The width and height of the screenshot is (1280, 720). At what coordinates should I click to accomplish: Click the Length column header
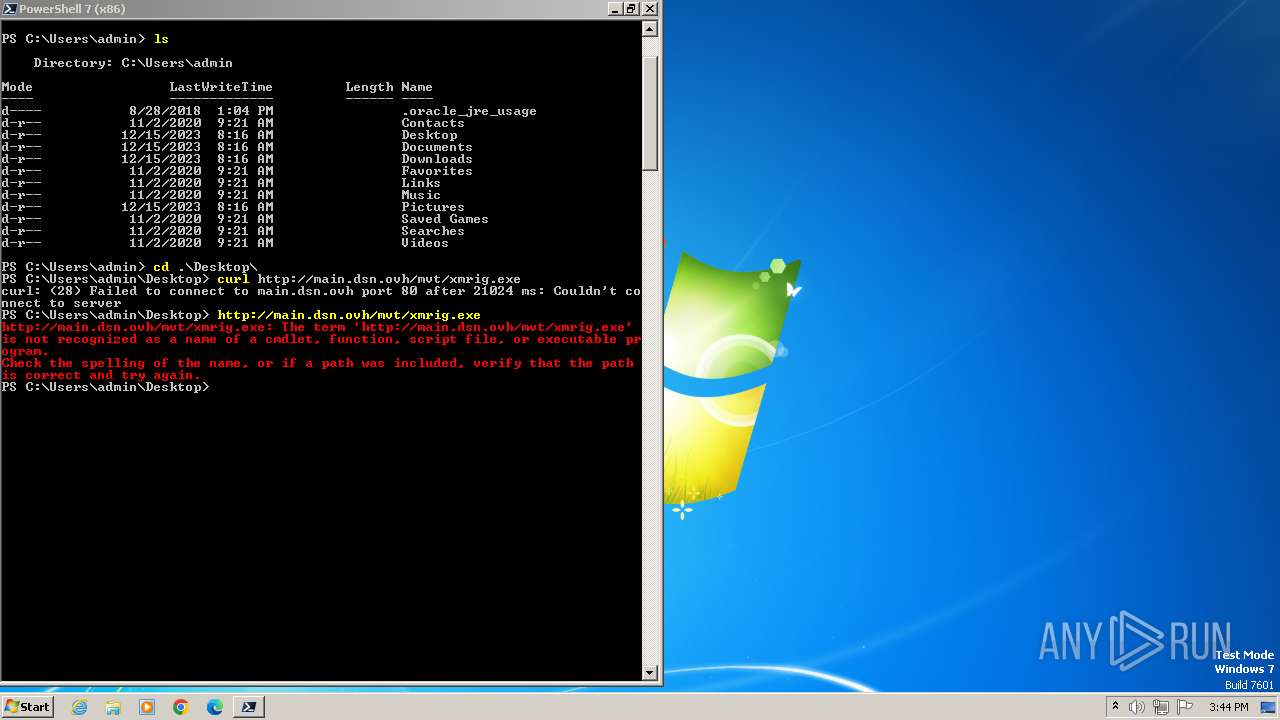click(369, 87)
